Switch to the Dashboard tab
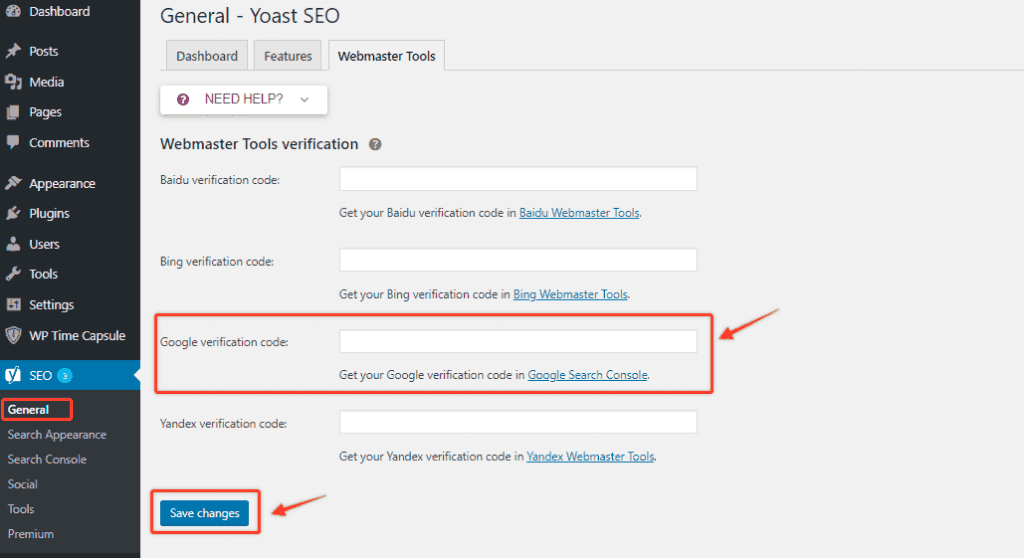The height and width of the screenshot is (558, 1024). (x=207, y=56)
